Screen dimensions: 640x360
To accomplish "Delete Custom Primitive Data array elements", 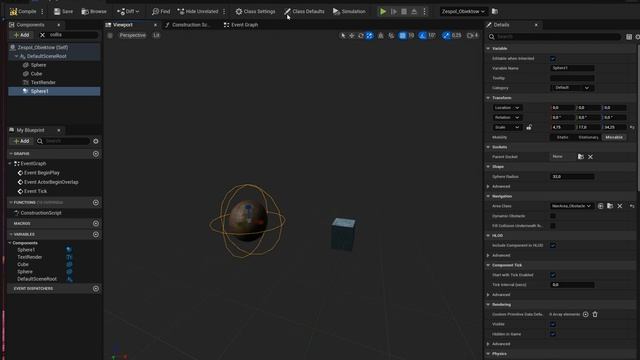I will click(595, 314).
